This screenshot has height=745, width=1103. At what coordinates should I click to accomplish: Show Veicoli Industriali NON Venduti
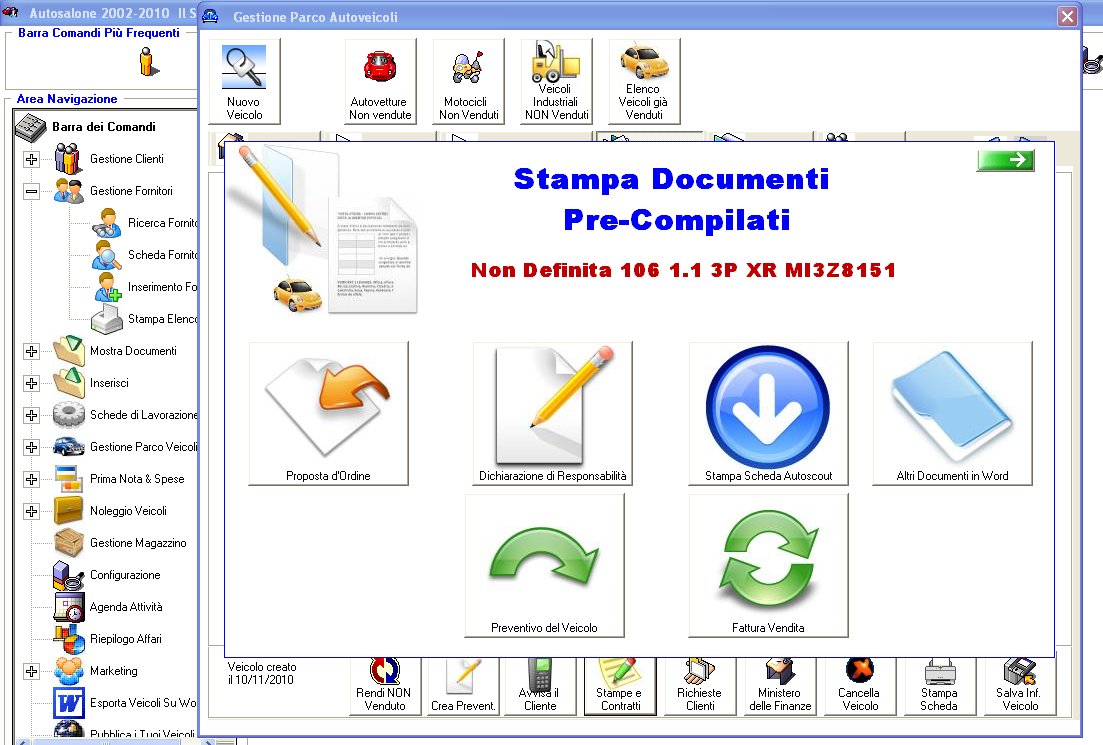556,81
